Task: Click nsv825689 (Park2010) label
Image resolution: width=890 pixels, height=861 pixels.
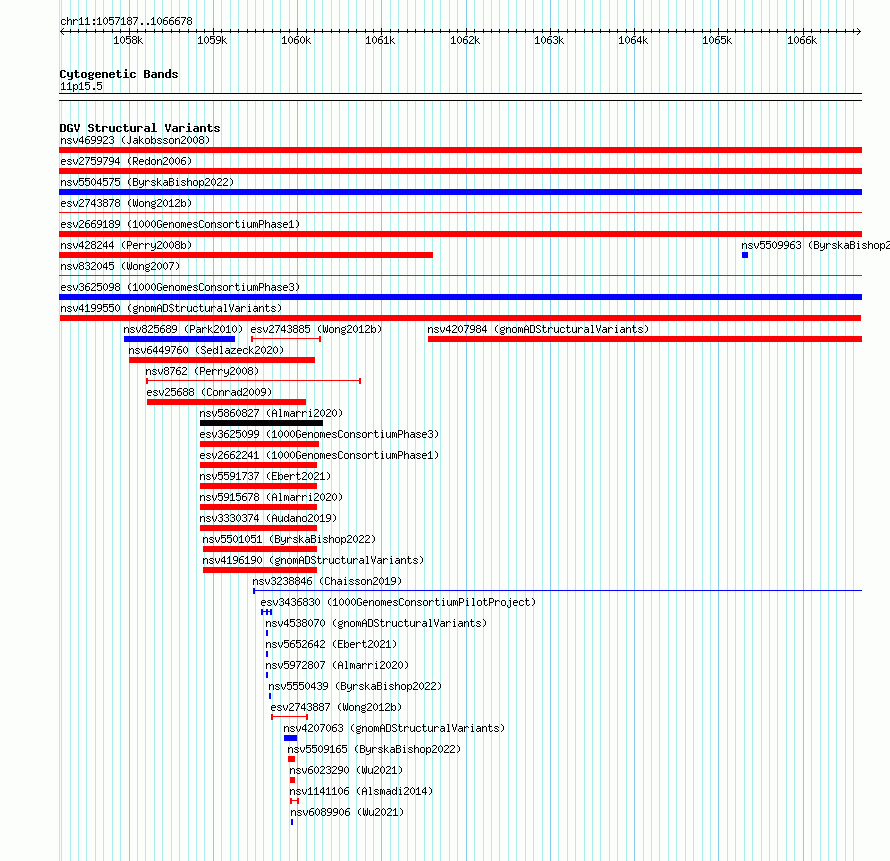Action: [x=183, y=329]
